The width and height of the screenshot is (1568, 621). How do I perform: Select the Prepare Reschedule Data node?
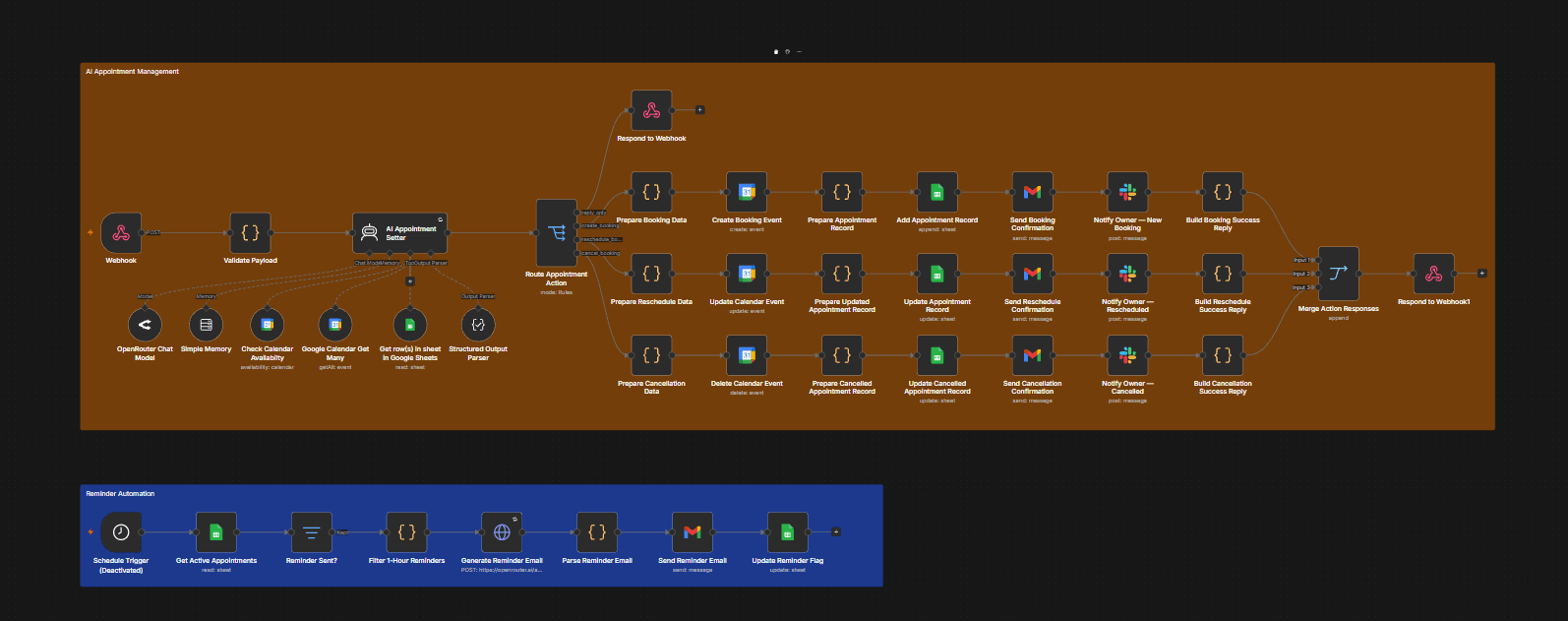pyautogui.click(x=651, y=275)
